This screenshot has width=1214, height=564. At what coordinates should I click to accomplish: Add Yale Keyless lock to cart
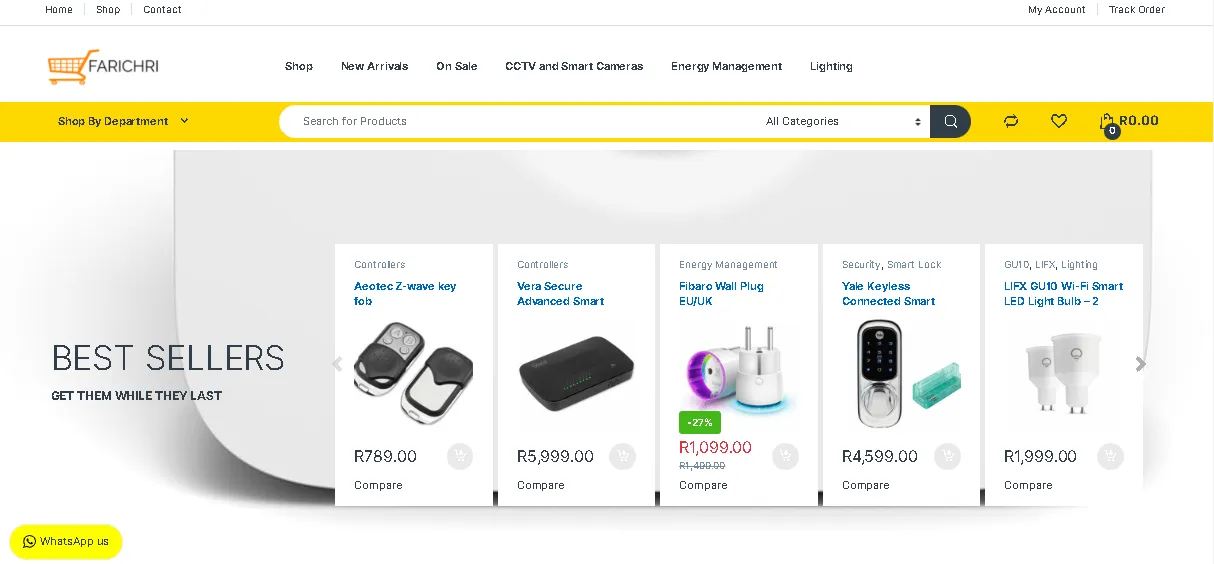click(947, 456)
